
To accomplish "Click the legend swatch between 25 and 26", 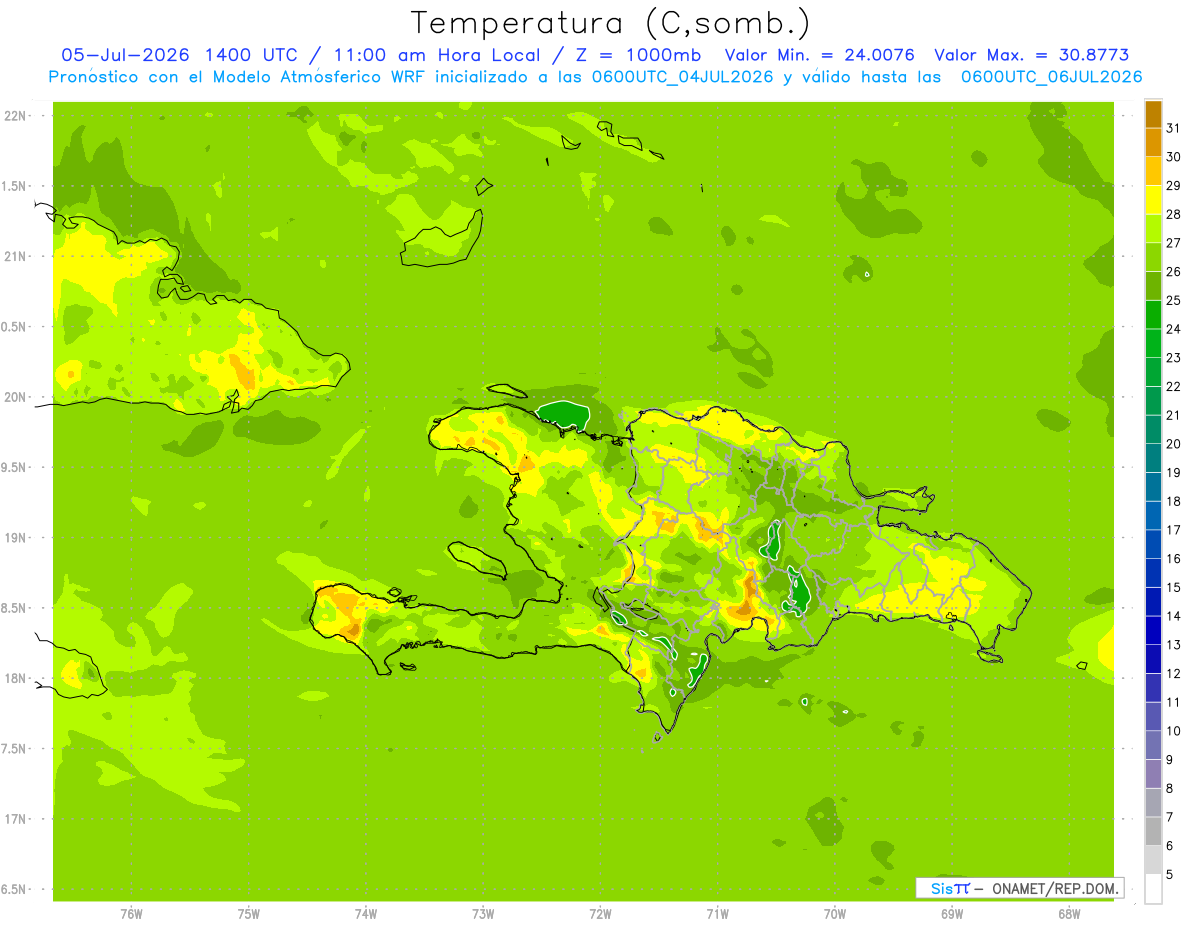I will pos(1153,286).
